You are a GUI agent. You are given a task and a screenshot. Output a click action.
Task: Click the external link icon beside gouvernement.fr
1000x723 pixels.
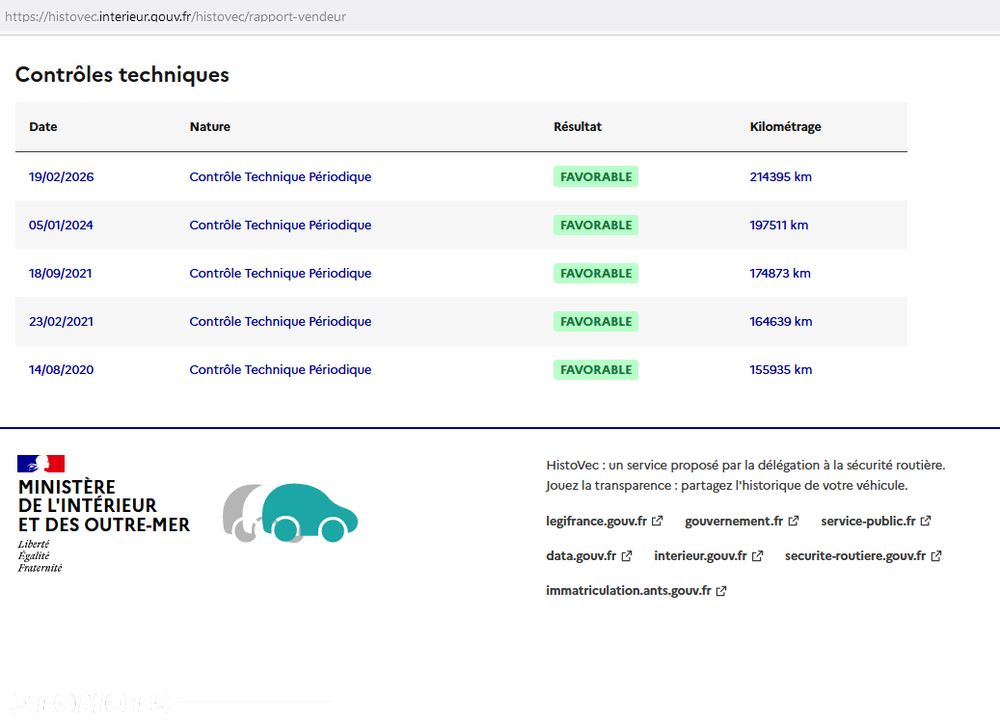point(793,521)
